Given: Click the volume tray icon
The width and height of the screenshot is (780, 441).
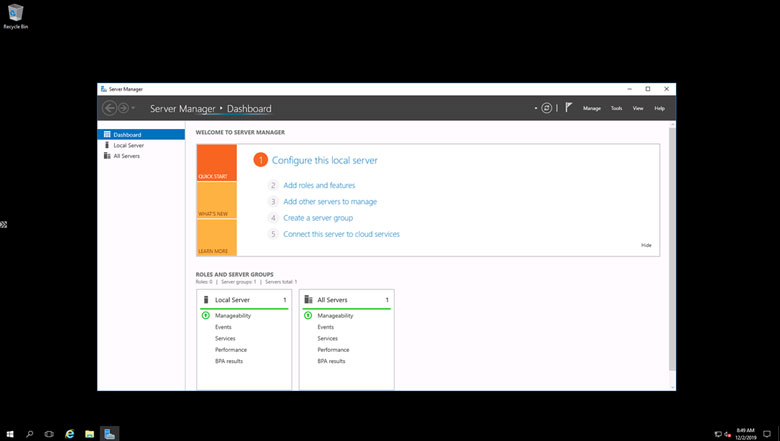Looking at the screenshot, I should pyautogui.click(x=727, y=434).
